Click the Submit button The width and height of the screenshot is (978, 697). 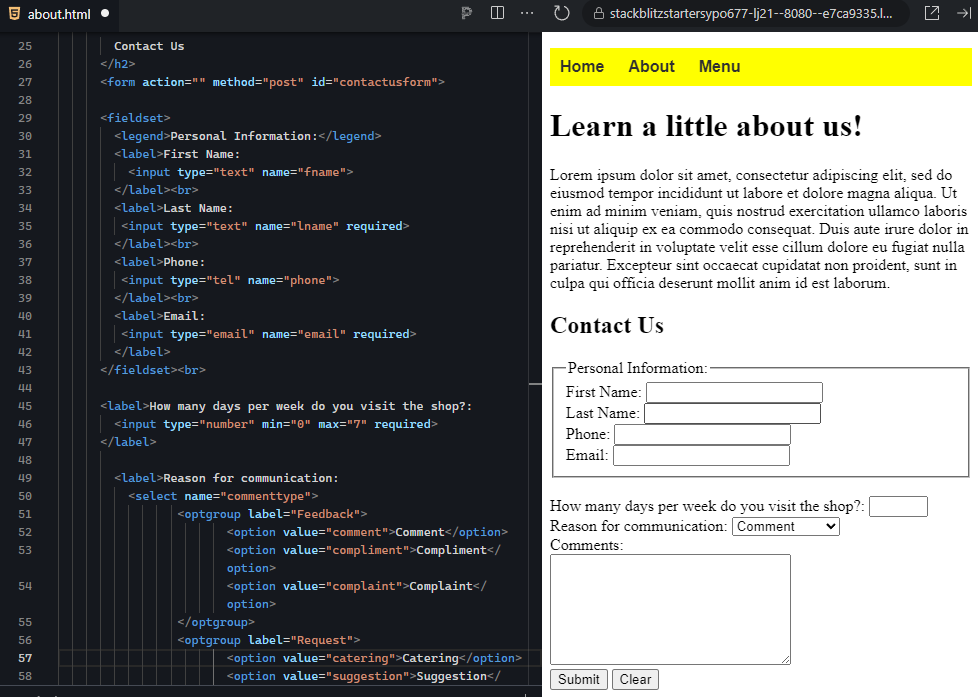(x=578, y=679)
